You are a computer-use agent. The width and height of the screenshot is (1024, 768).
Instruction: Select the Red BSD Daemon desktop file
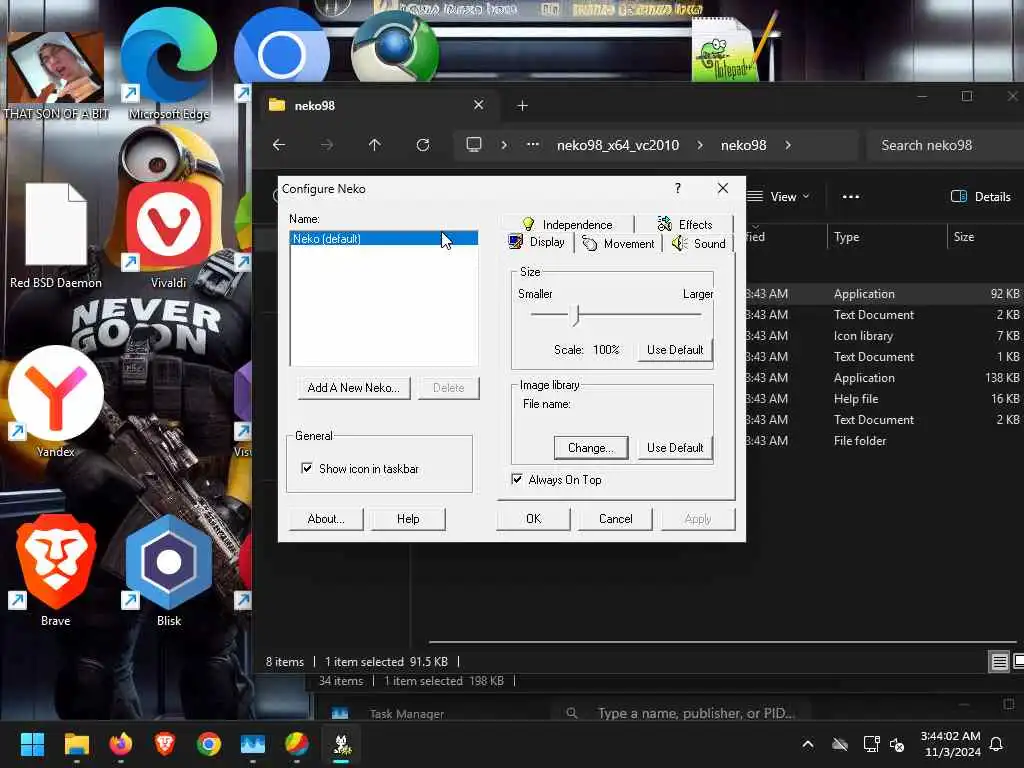point(56,236)
